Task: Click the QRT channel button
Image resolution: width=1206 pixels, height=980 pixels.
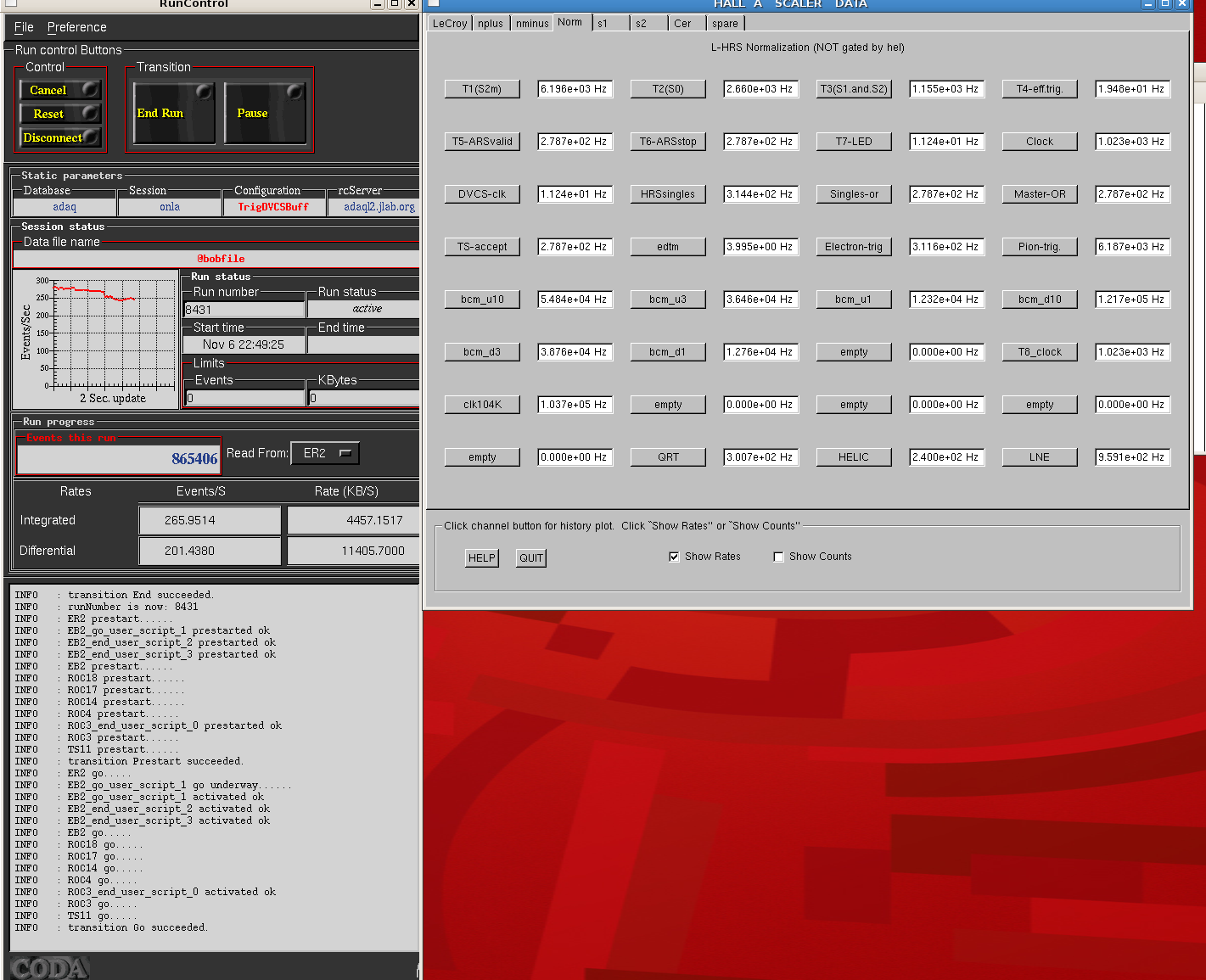Action: [668, 457]
